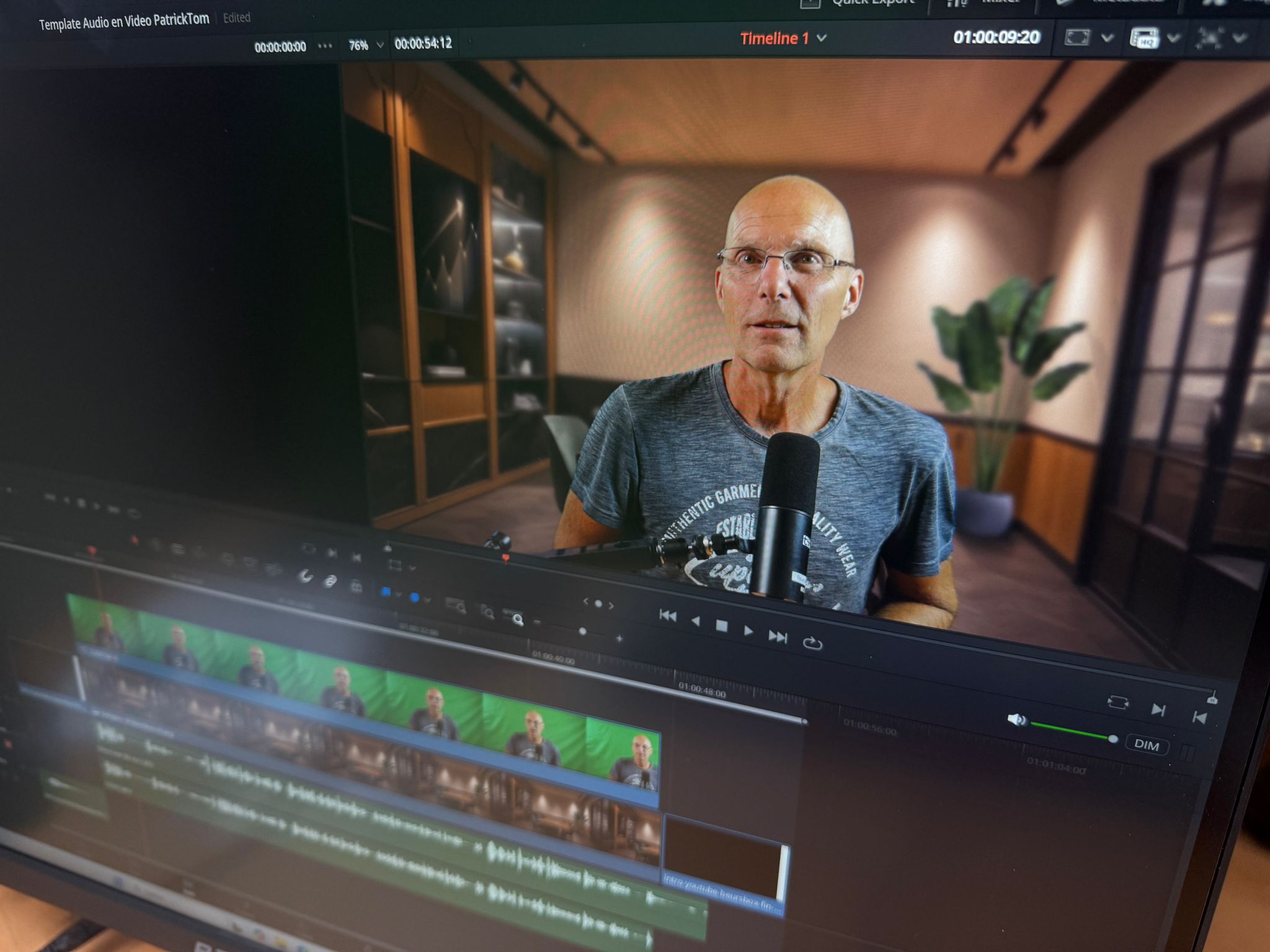This screenshot has width=1270, height=952.
Task: Click the blue flag icon
Action: click(386, 592)
